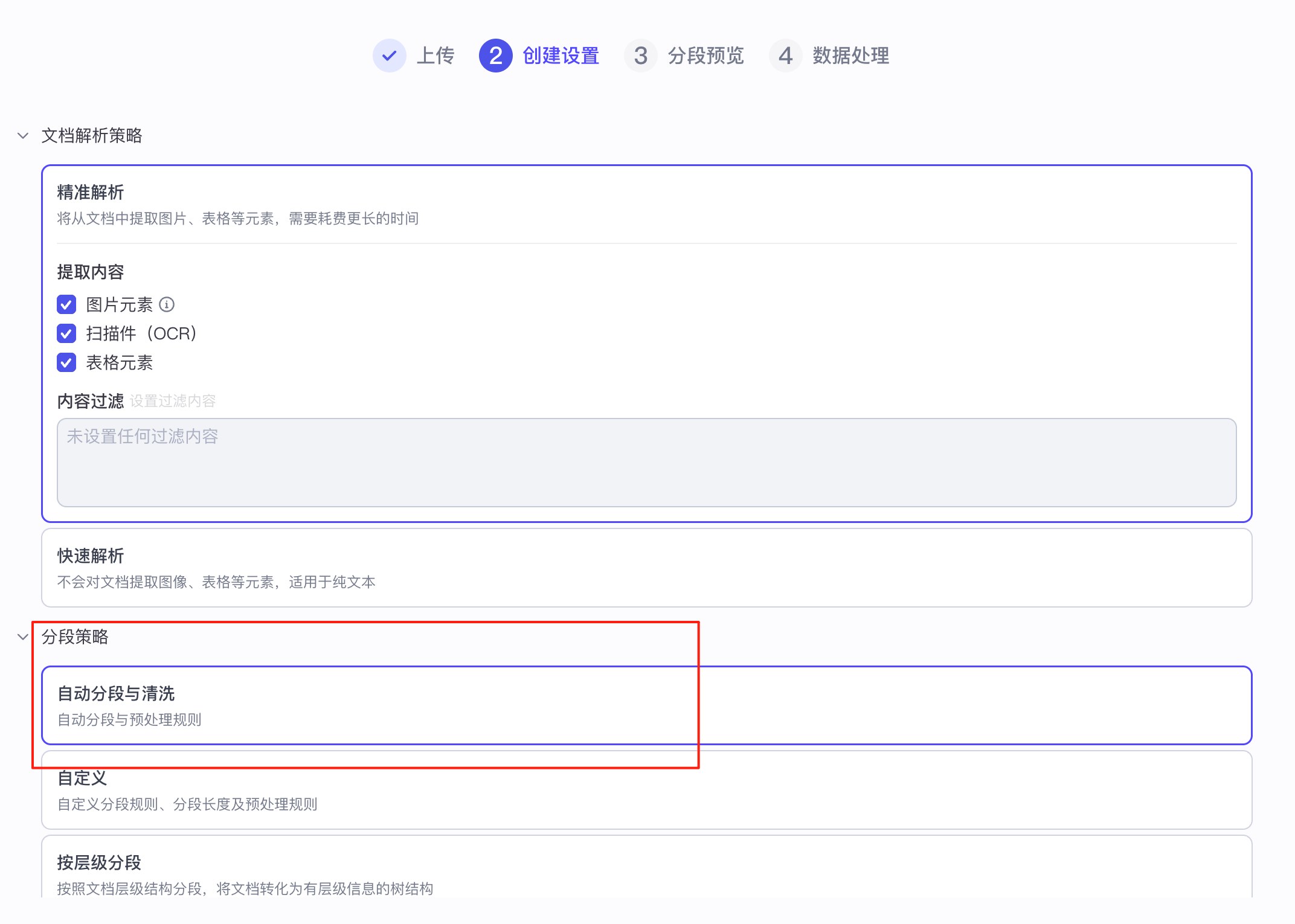
Task: Switch to the 分段预览 step
Action: click(705, 56)
